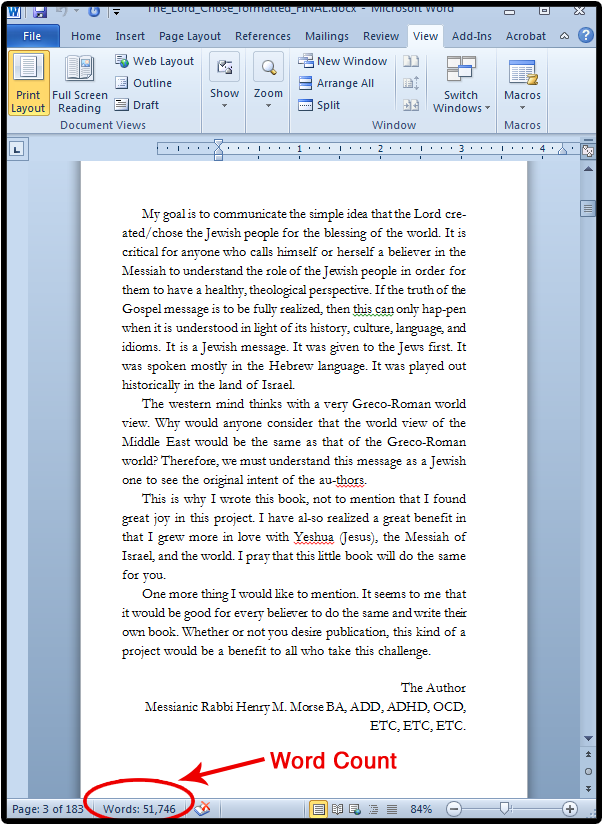Click Next Page double-arrow button
This screenshot has height=824, width=603.
tap(588, 789)
